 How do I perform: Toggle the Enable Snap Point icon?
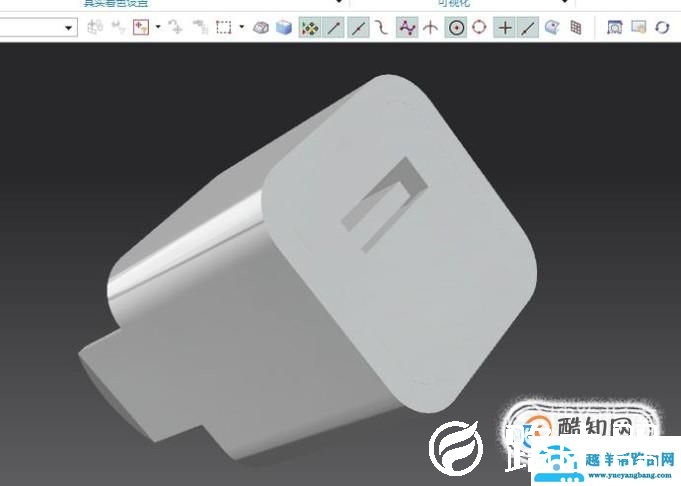310,28
